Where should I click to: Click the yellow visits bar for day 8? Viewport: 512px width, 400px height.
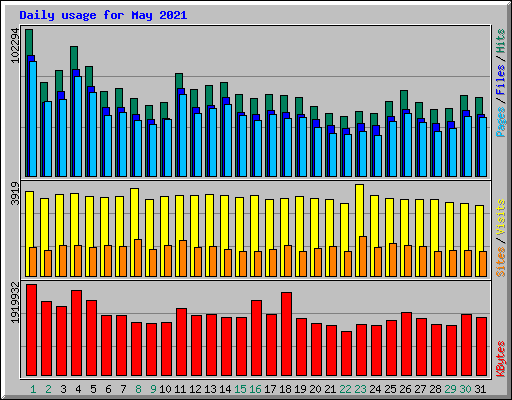click(135, 213)
